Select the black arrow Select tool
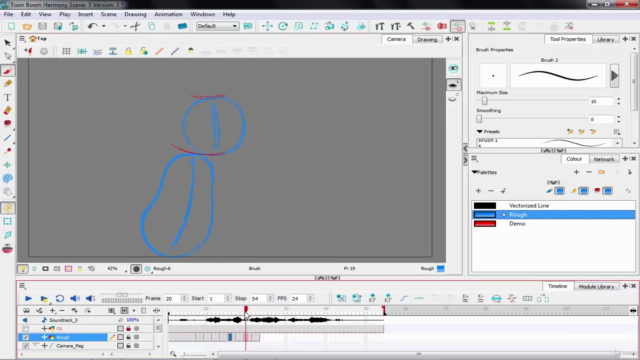640x360 pixels. pyautogui.click(x=8, y=43)
